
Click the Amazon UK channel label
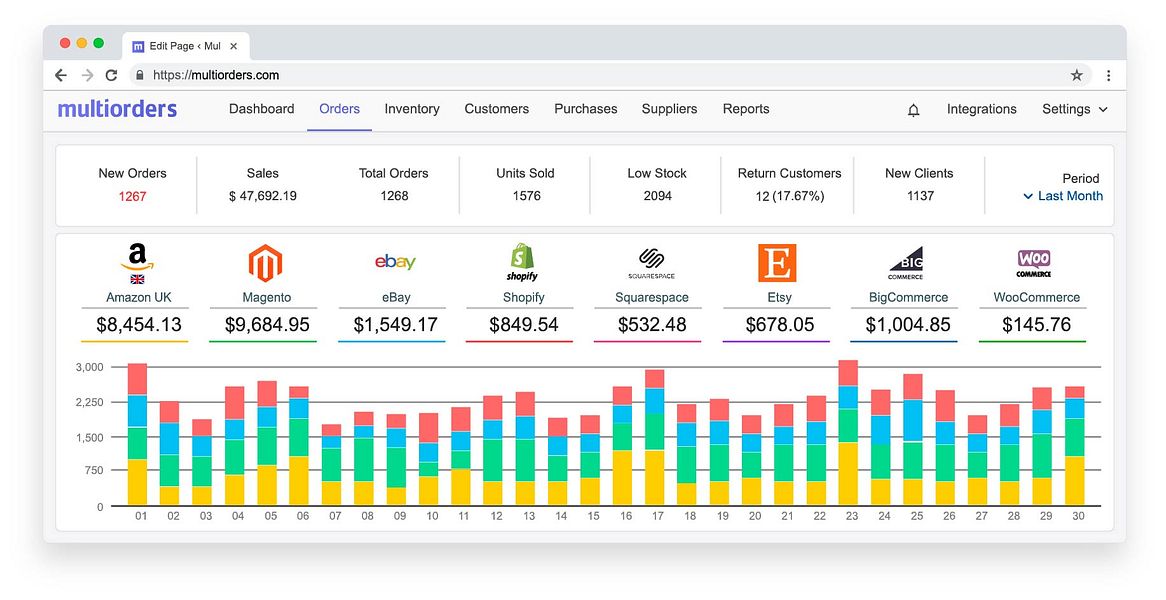click(x=138, y=297)
